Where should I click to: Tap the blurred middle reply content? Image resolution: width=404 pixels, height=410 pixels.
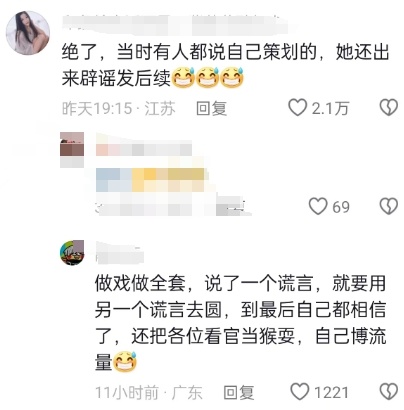pyautogui.click(x=152, y=180)
